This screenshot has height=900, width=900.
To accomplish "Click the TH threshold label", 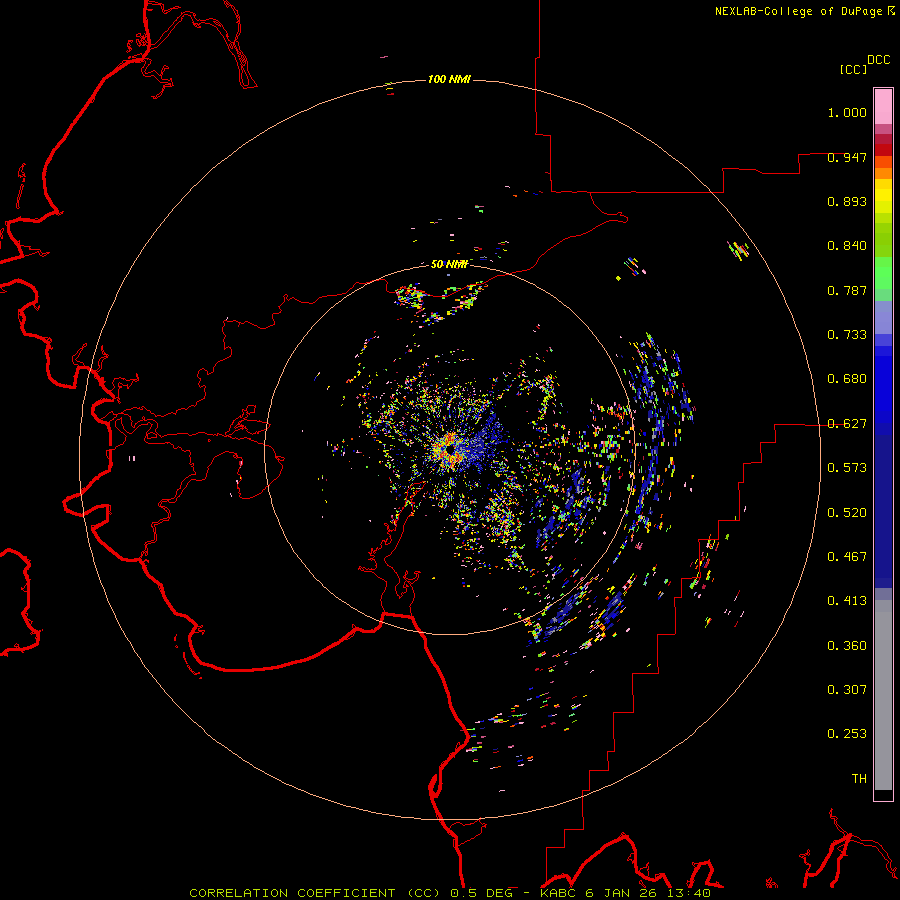I will [x=859, y=779].
